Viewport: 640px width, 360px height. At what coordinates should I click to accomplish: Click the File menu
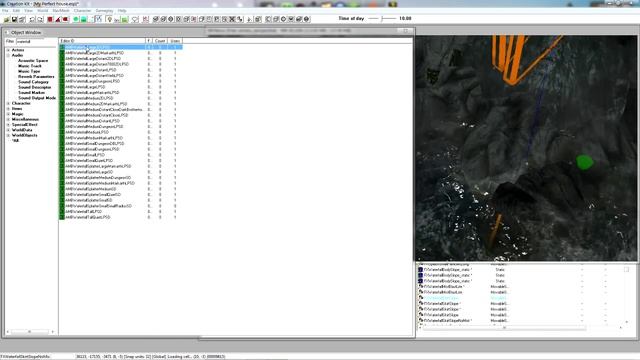coord(5,11)
